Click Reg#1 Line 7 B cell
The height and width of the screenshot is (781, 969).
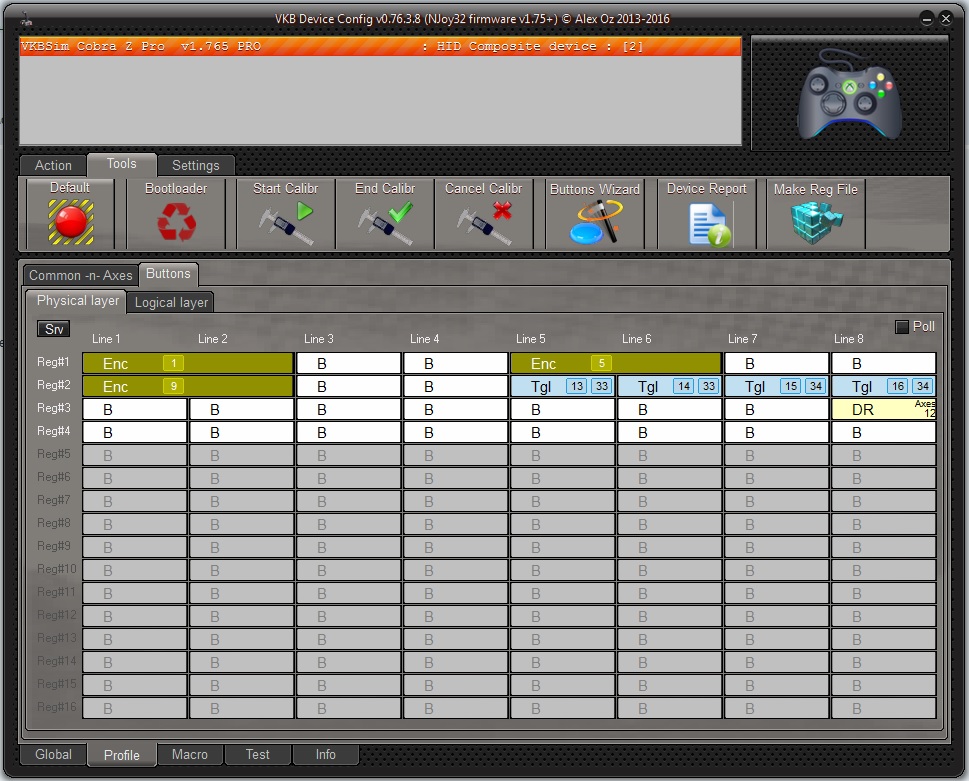[x=776, y=363]
